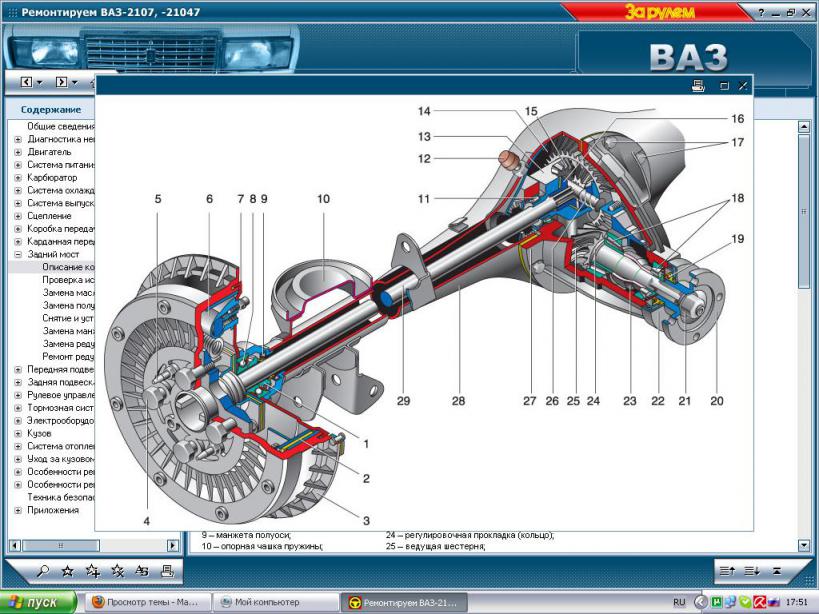The height and width of the screenshot is (614, 819).
Task: Click the RU language indicator in tray
Action: 679,602
